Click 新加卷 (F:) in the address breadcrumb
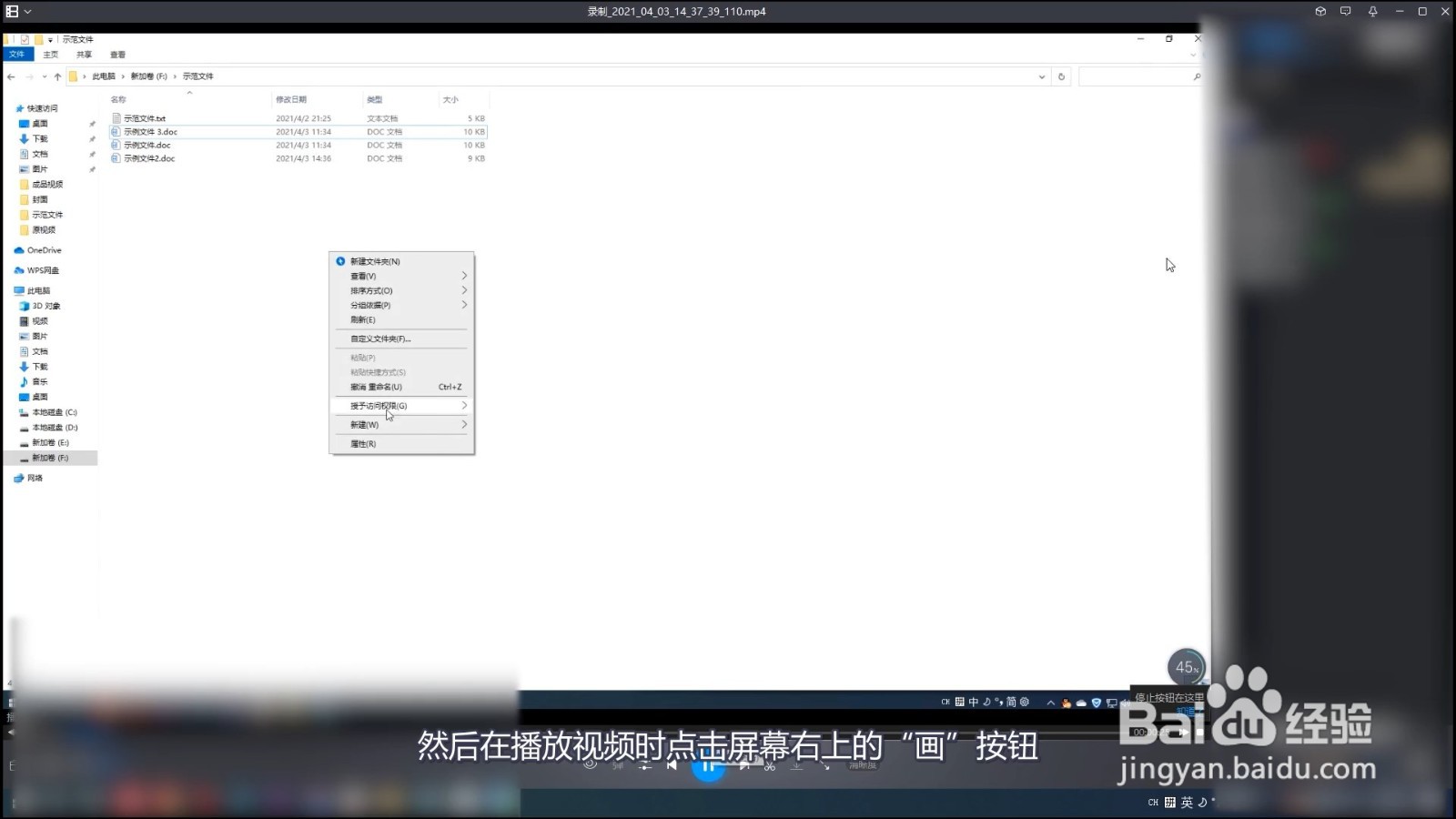 (x=148, y=76)
